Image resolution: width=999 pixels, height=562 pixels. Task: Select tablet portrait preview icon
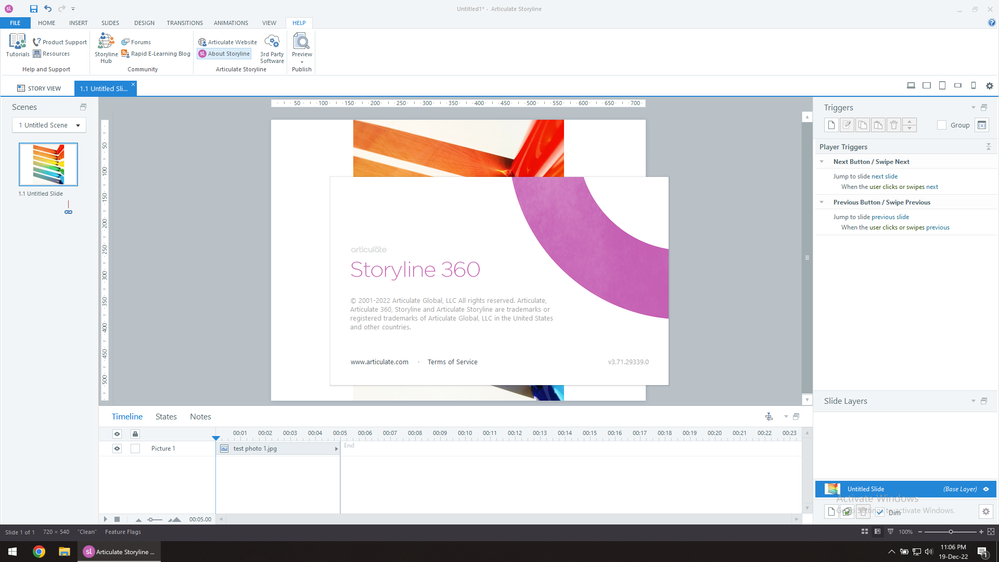(x=942, y=85)
